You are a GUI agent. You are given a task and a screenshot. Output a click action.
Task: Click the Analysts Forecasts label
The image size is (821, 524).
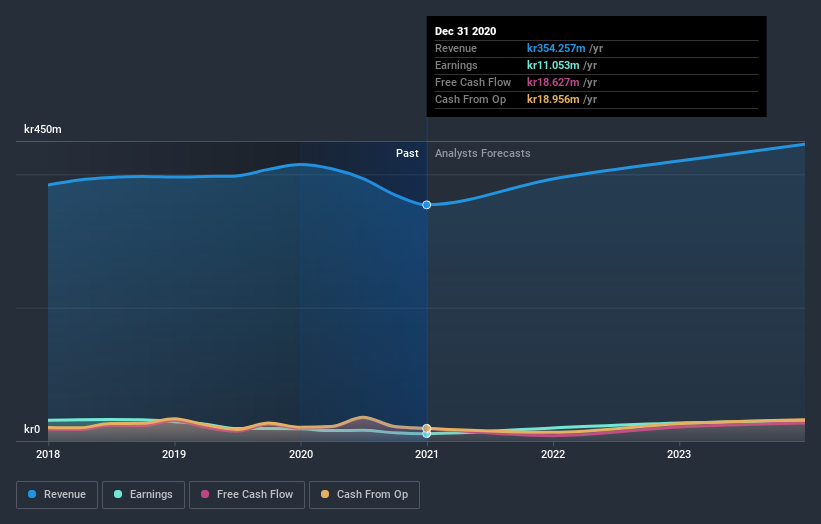[482, 153]
